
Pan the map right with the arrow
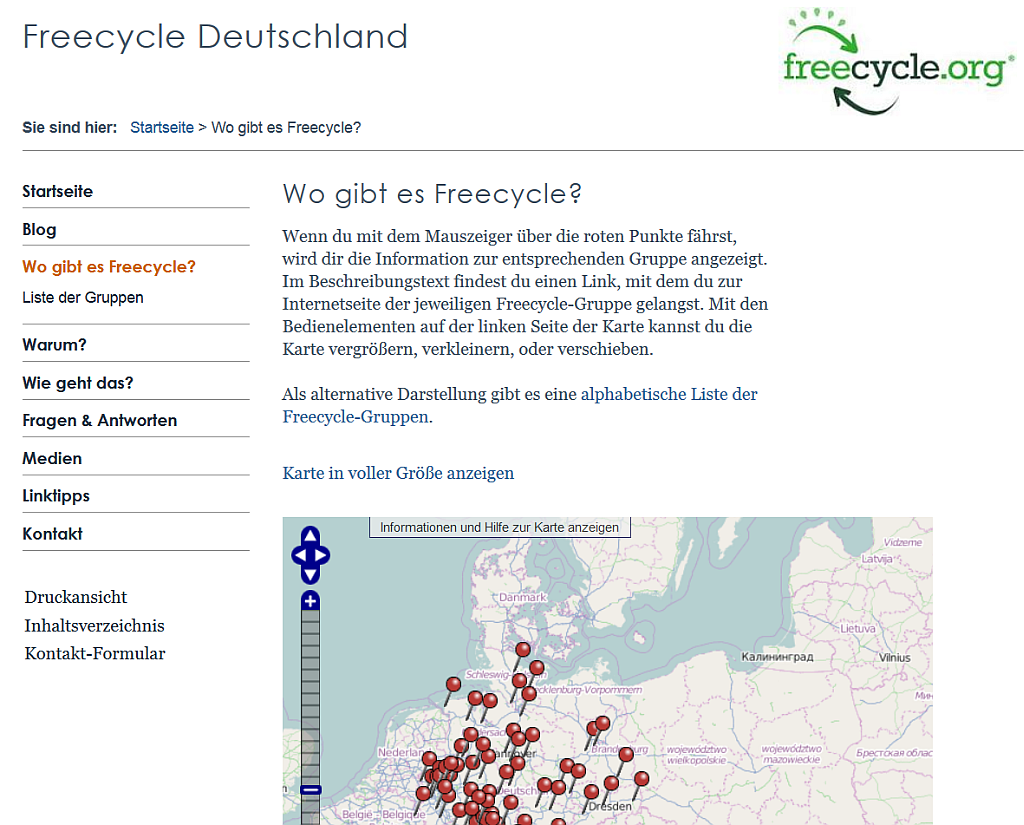pos(322,555)
